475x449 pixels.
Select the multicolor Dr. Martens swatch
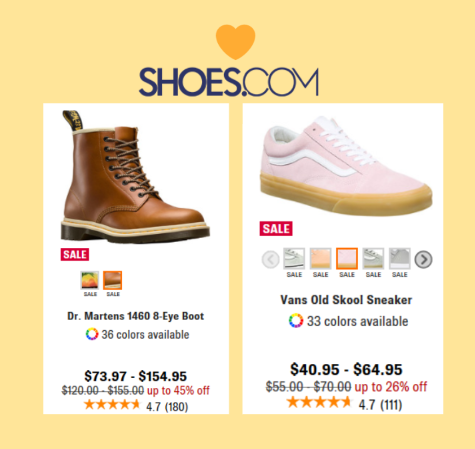pyautogui.click(x=90, y=280)
